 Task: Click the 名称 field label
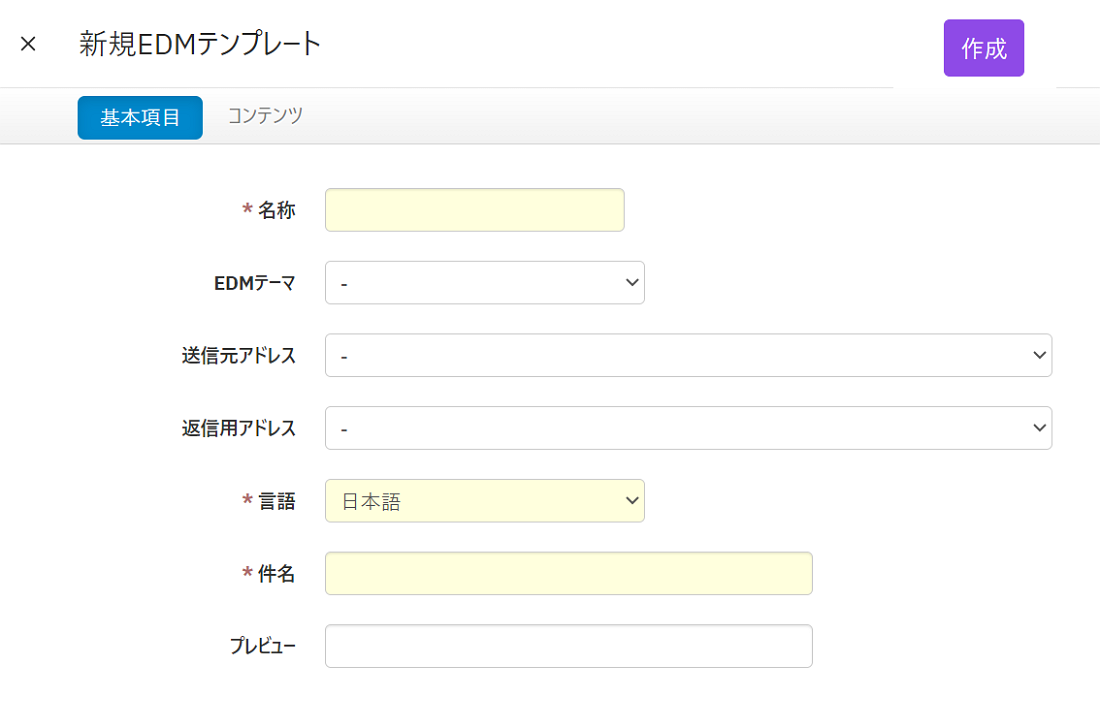pyautogui.click(x=277, y=210)
